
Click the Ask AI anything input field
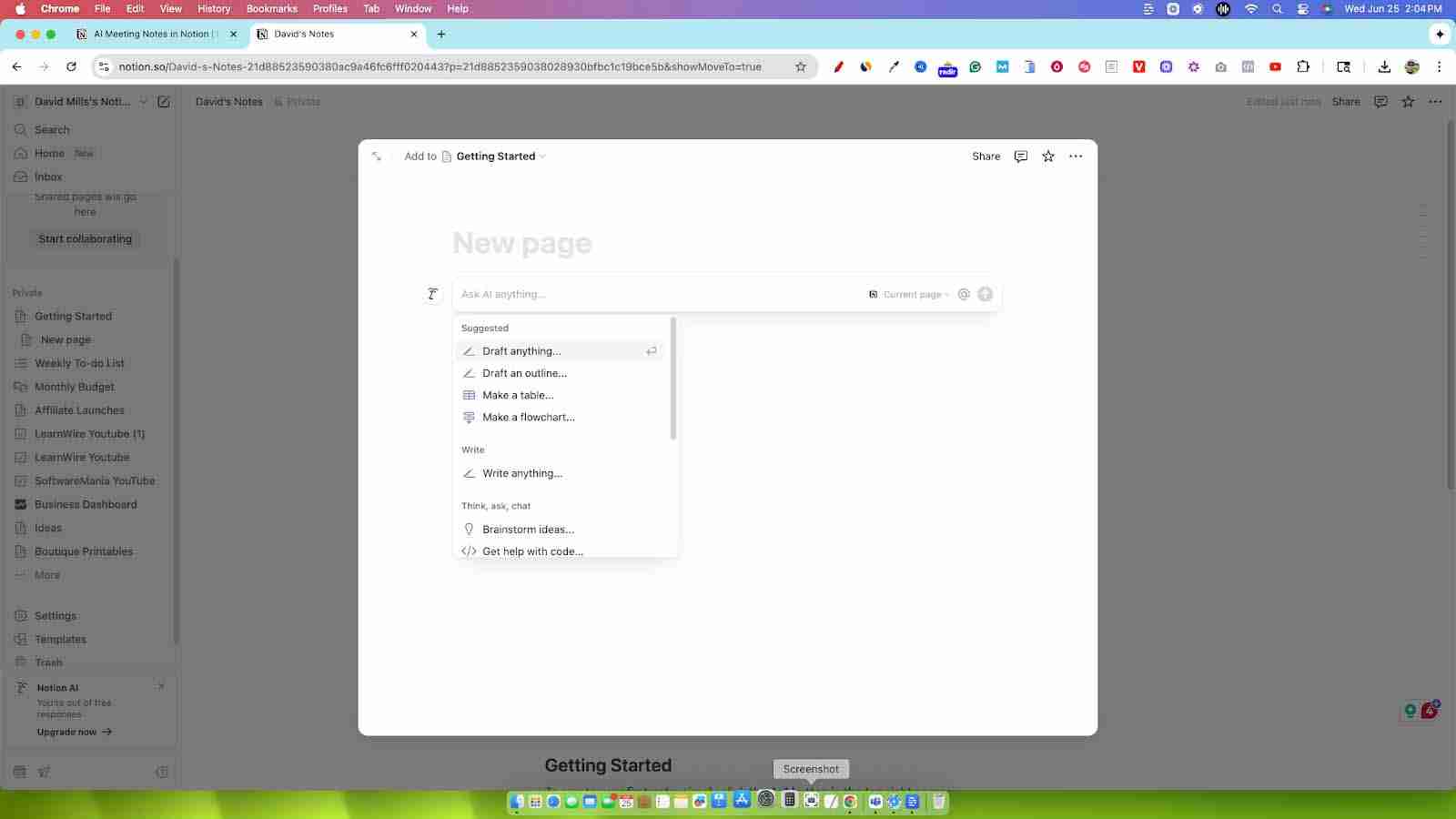point(660,294)
